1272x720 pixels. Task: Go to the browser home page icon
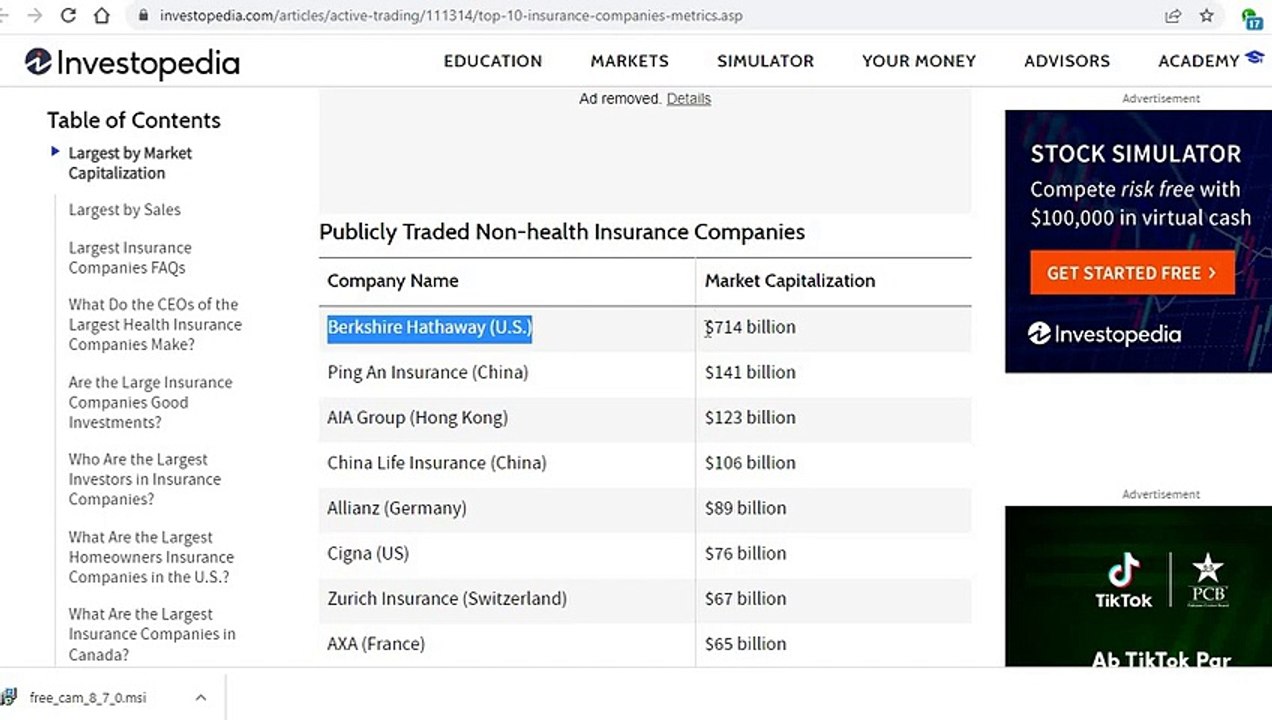pyautogui.click(x=102, y=16)
